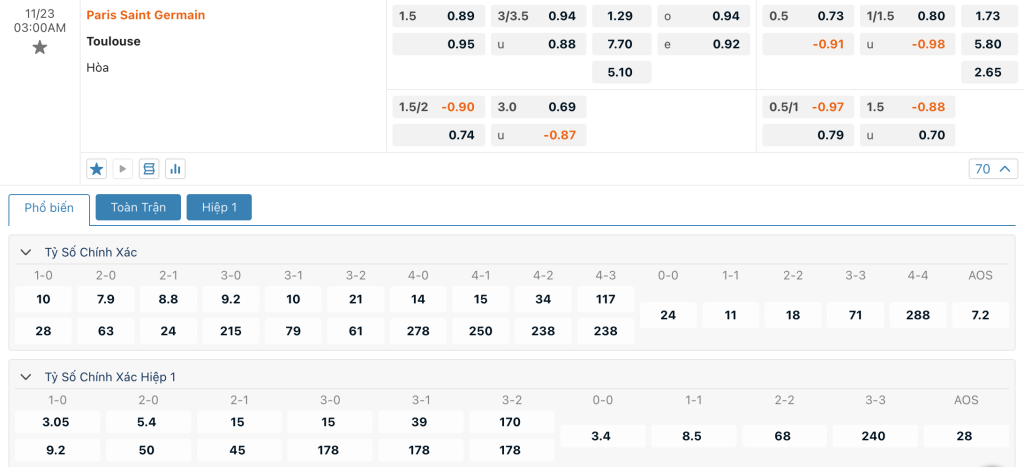This screenshot has height=467, width=1024.
Task: Collapse markets using the 70 counter button
Action: 993,169
